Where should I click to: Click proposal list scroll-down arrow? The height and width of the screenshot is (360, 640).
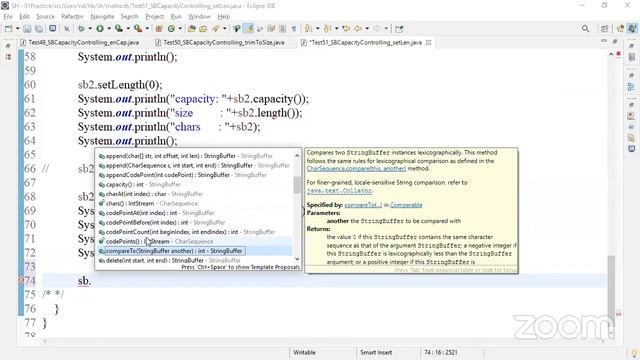(x=297, y=259)
